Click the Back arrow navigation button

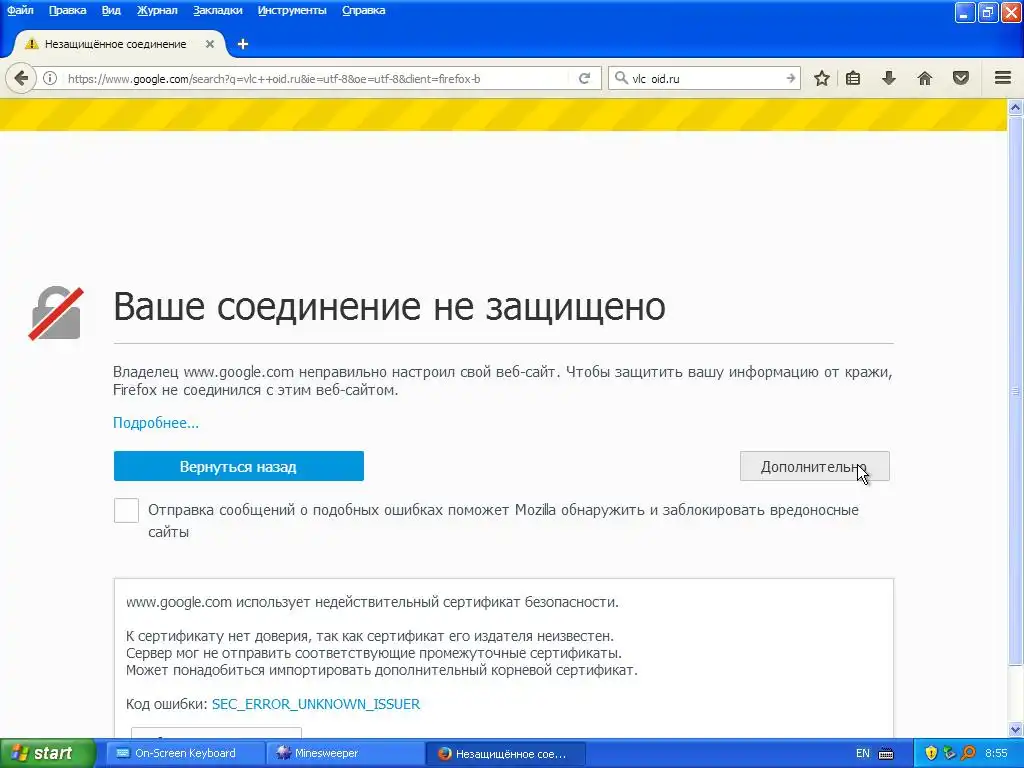point(21,78)
